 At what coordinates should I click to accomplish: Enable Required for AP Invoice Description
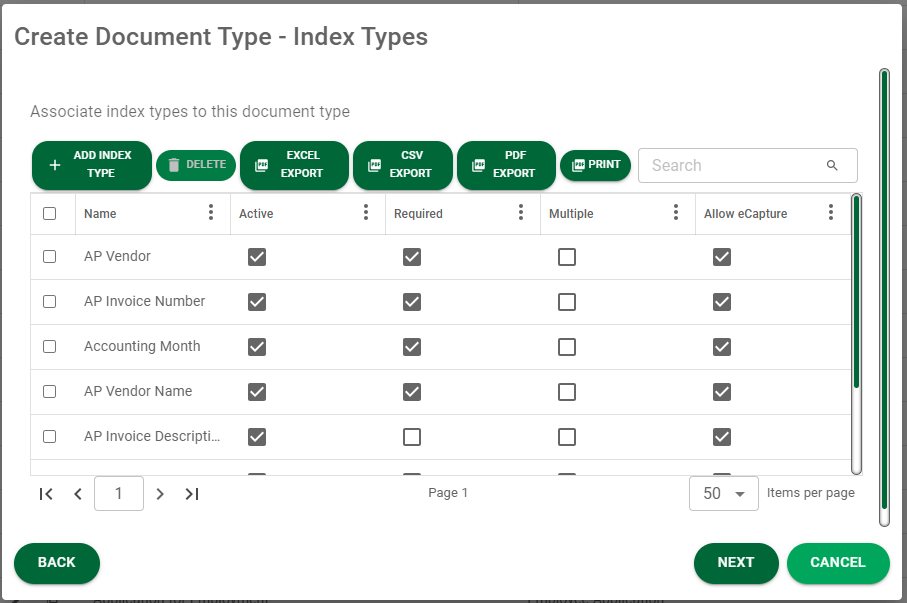coord(412,437)
